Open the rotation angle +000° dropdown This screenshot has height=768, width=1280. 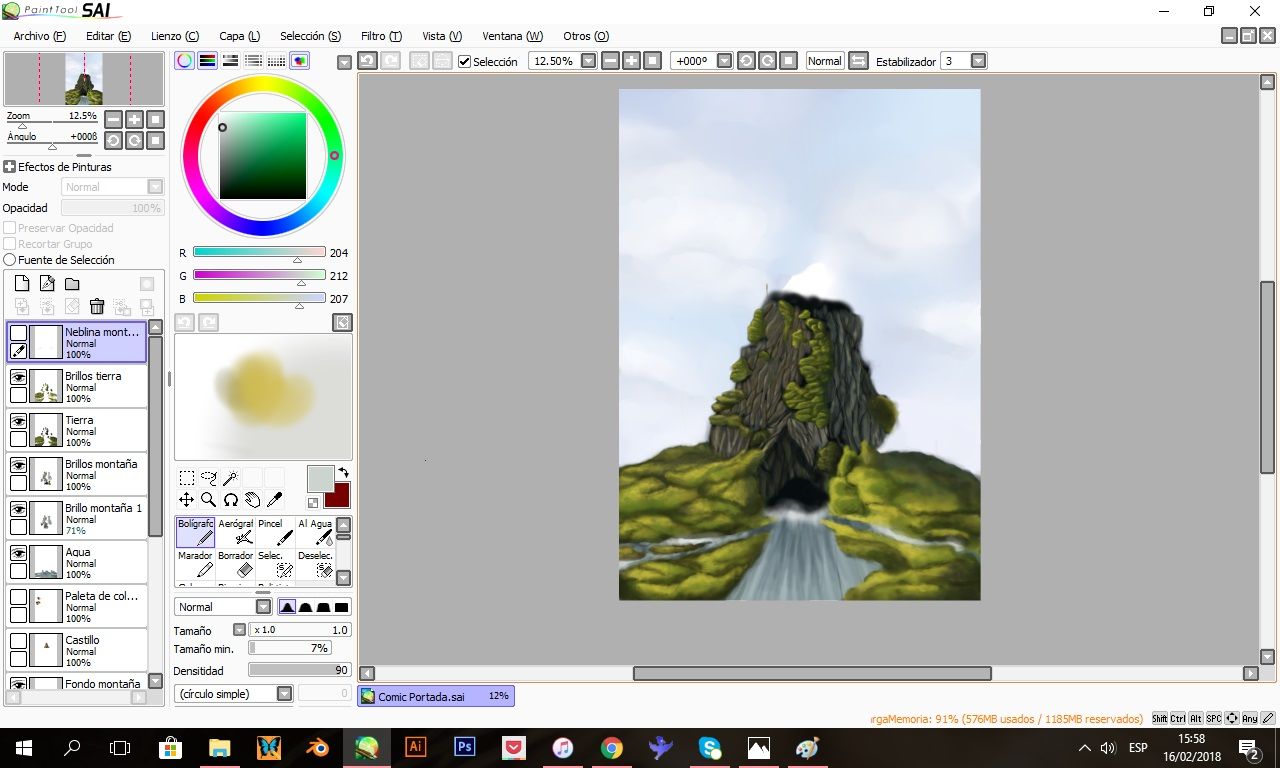[x=724, y=61]
